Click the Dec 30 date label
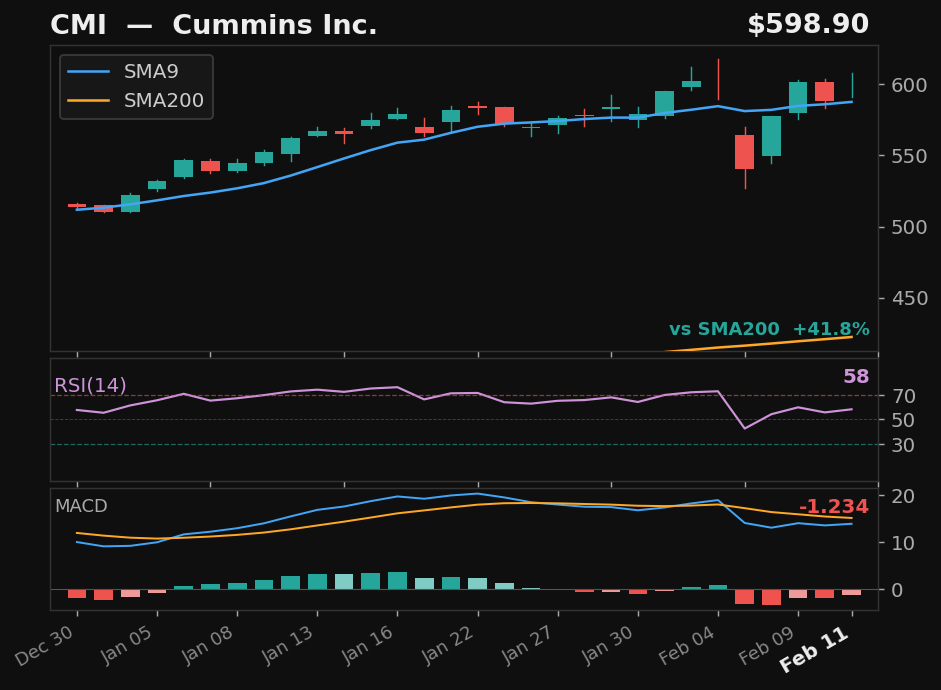 (x=45, y=646)
